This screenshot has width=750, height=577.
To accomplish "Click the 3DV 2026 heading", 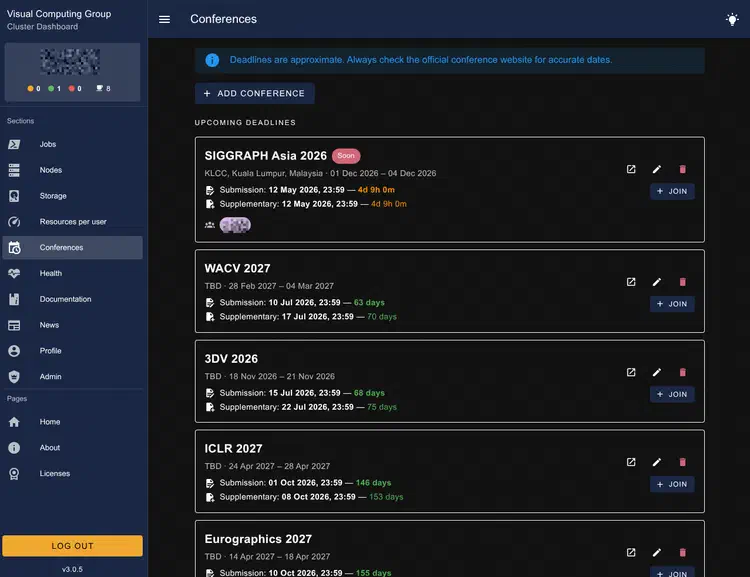I will click(231, 359).
